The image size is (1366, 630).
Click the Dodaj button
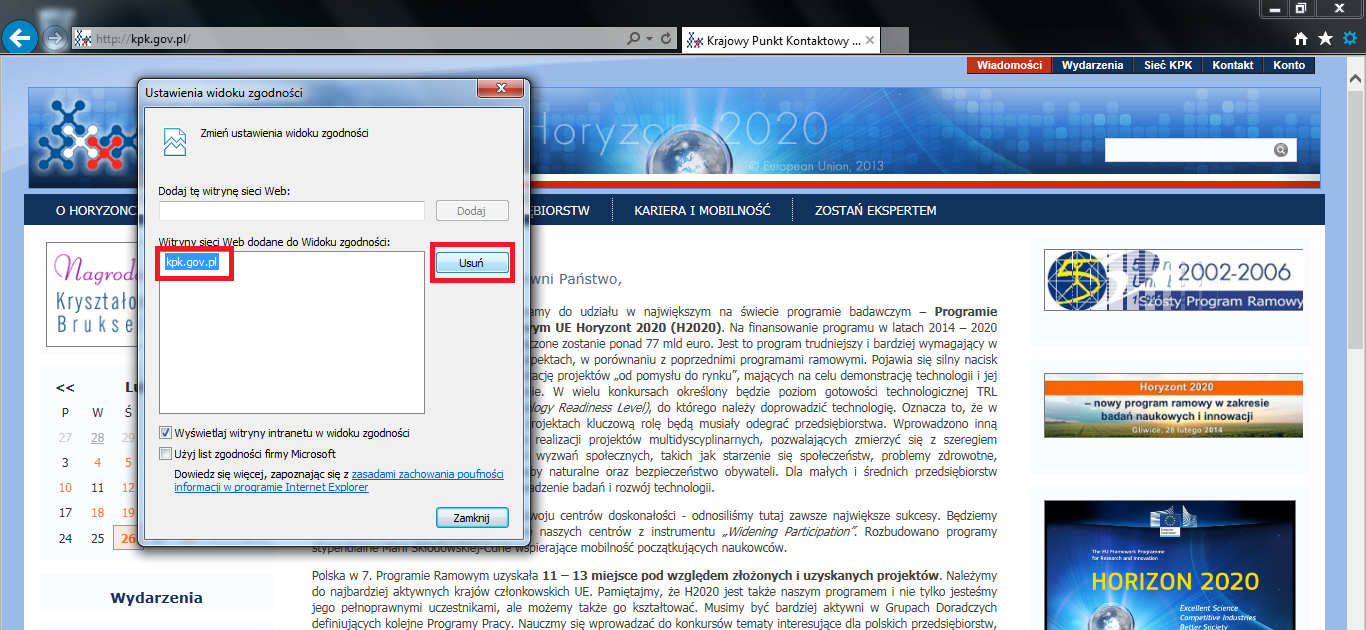472,211
